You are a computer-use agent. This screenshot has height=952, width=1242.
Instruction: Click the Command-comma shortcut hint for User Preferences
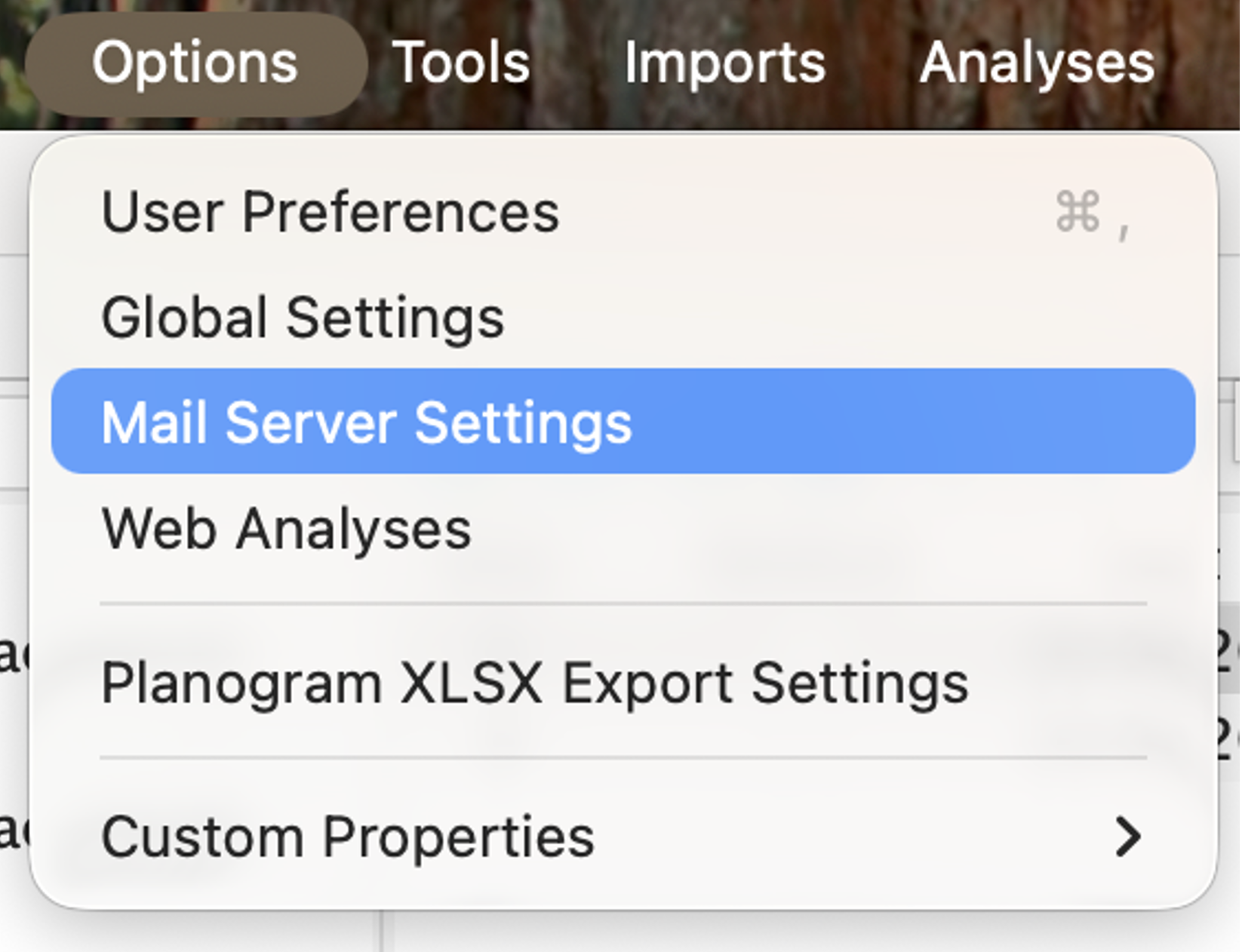click(x=1093, y=213)
